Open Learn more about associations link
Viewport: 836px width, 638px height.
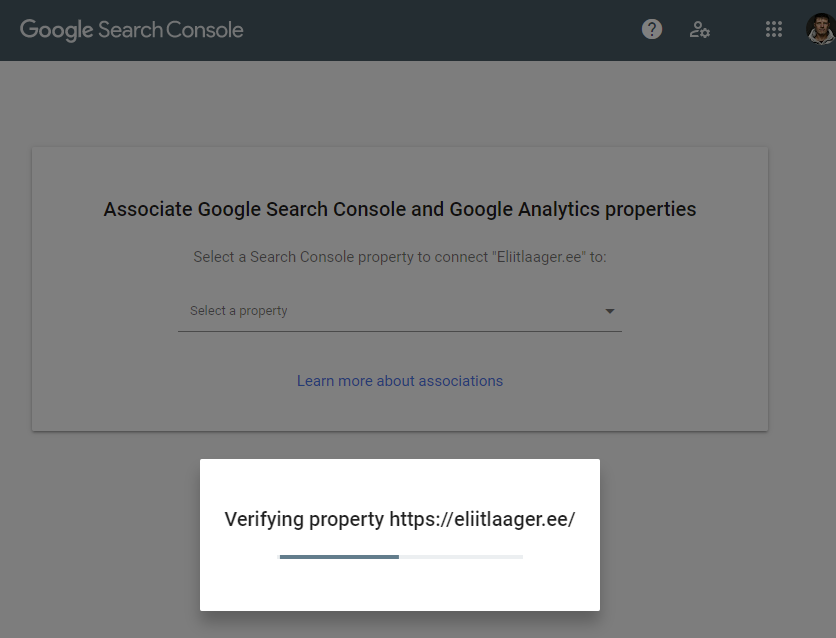[400, 381]
